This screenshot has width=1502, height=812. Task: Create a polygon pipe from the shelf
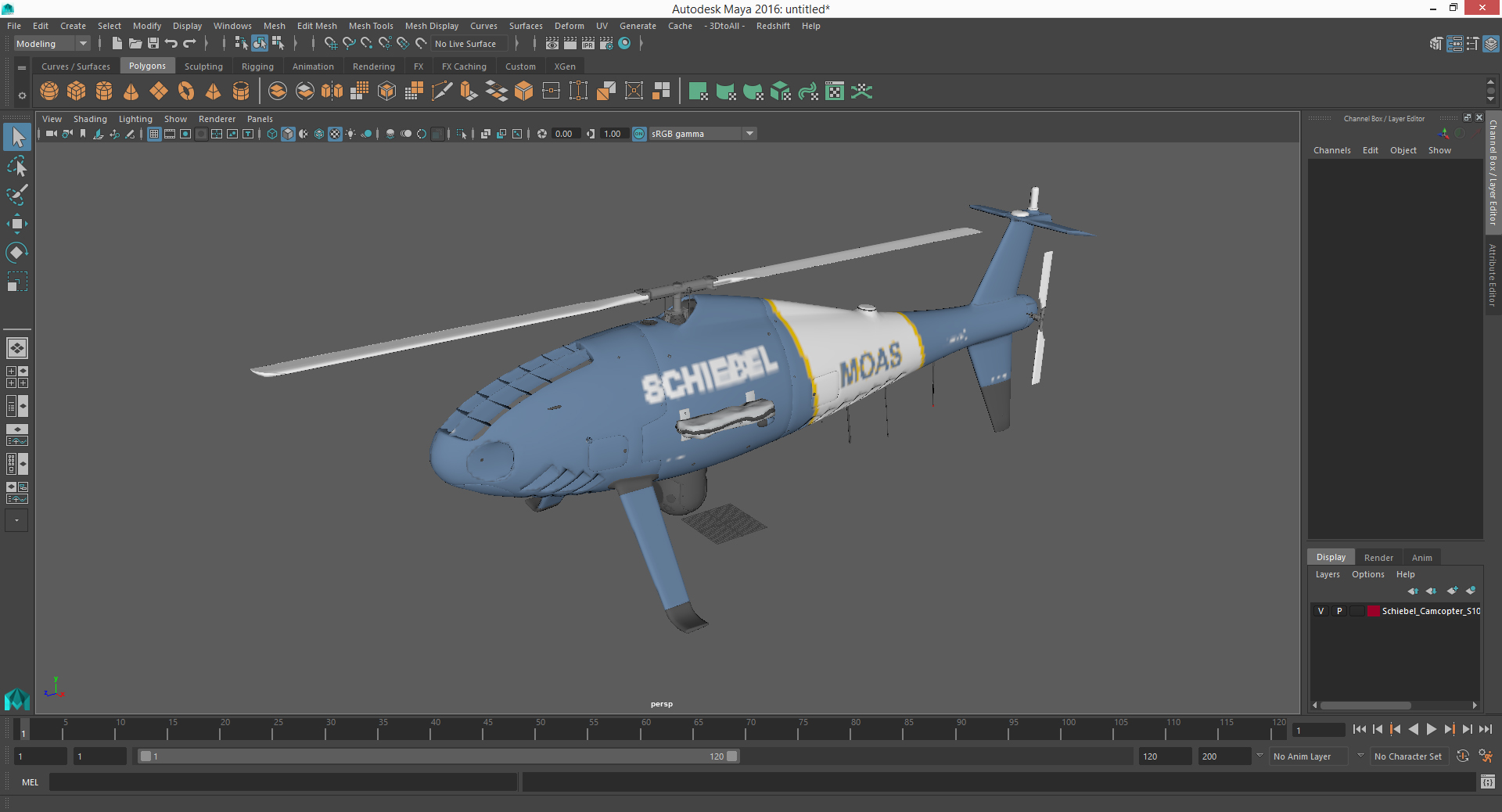[x=241, y=92]
